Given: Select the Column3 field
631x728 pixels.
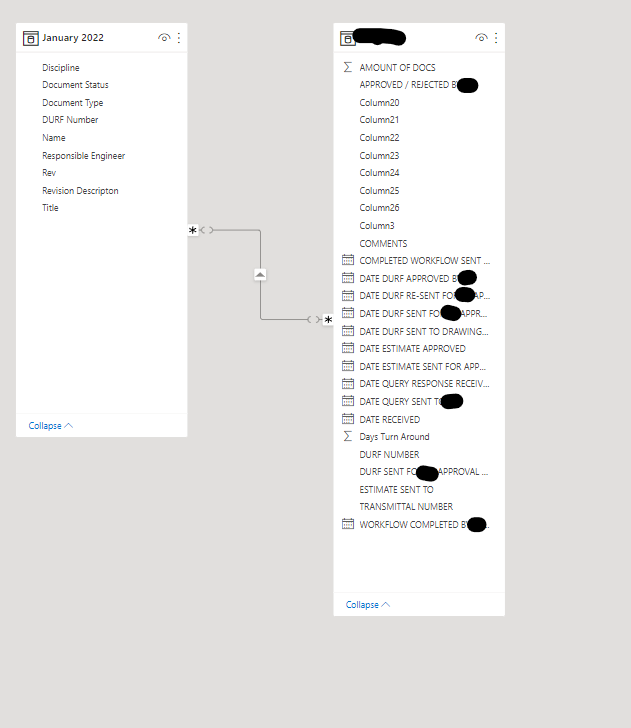Looking at the screenshot, I should (377, 226).
